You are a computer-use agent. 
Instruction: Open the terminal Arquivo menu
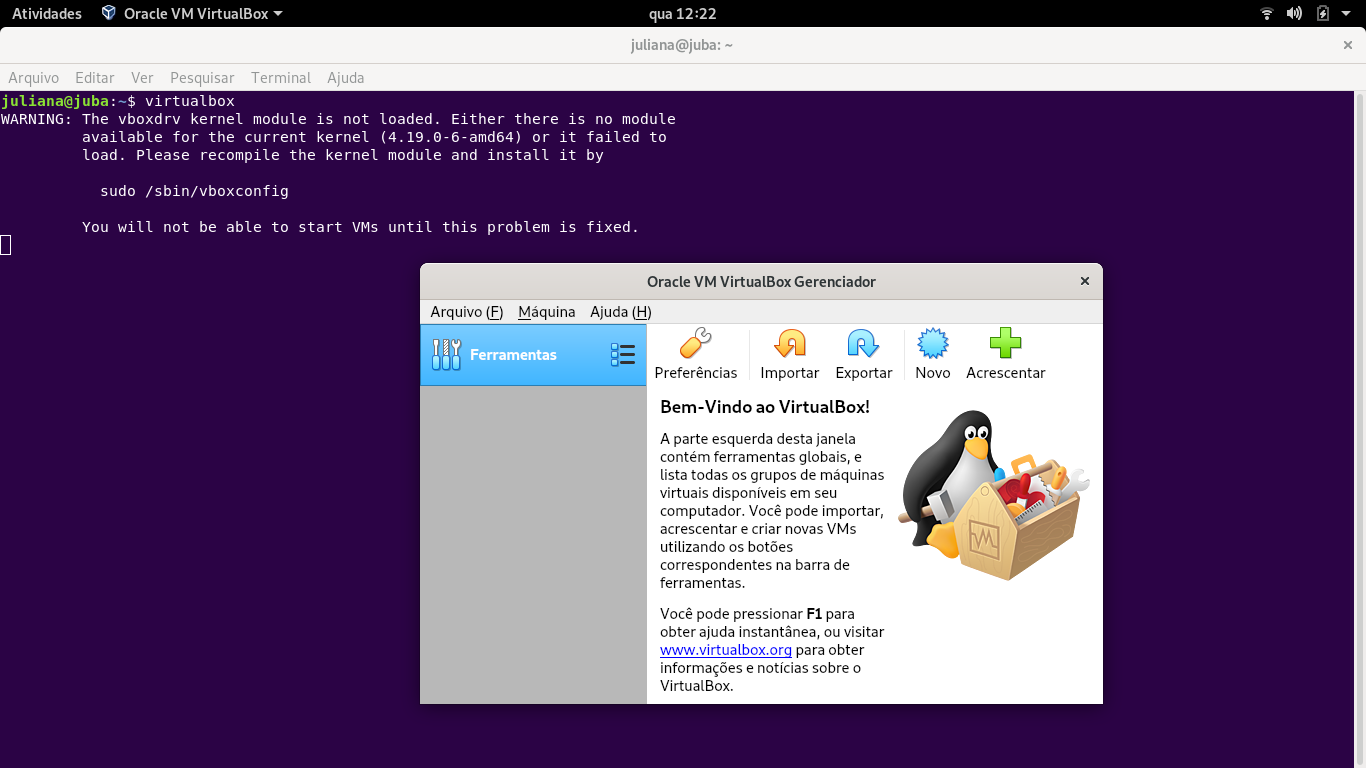[34, 78]
